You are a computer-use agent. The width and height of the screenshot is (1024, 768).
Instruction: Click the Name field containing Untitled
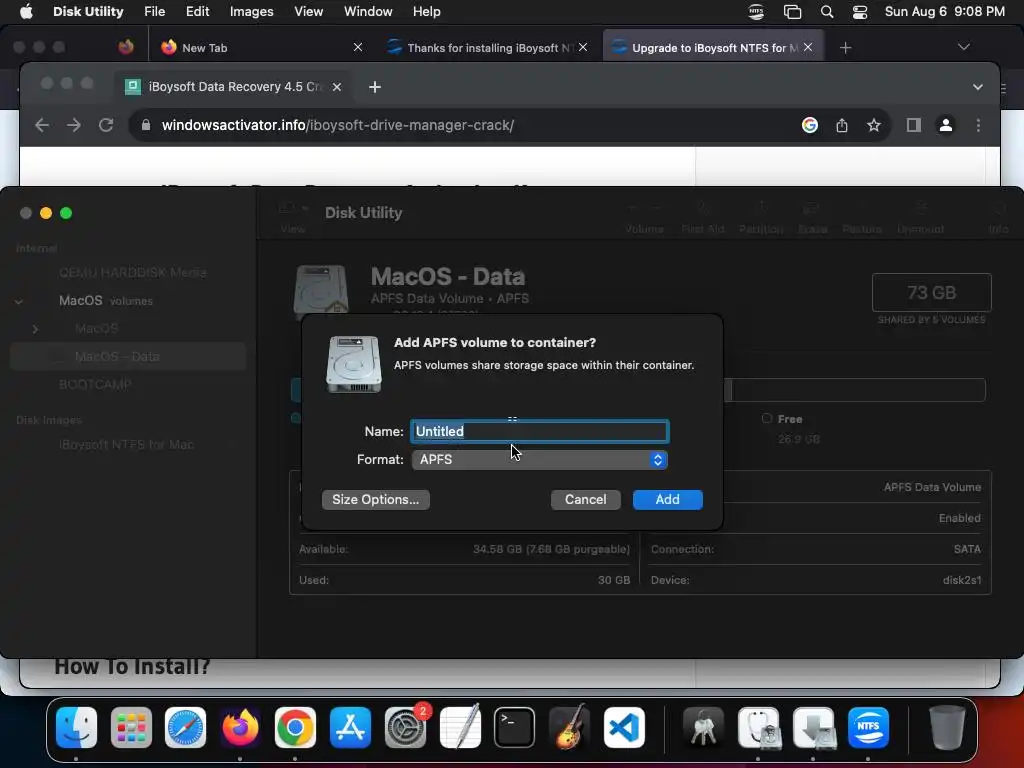coord(539,431)
